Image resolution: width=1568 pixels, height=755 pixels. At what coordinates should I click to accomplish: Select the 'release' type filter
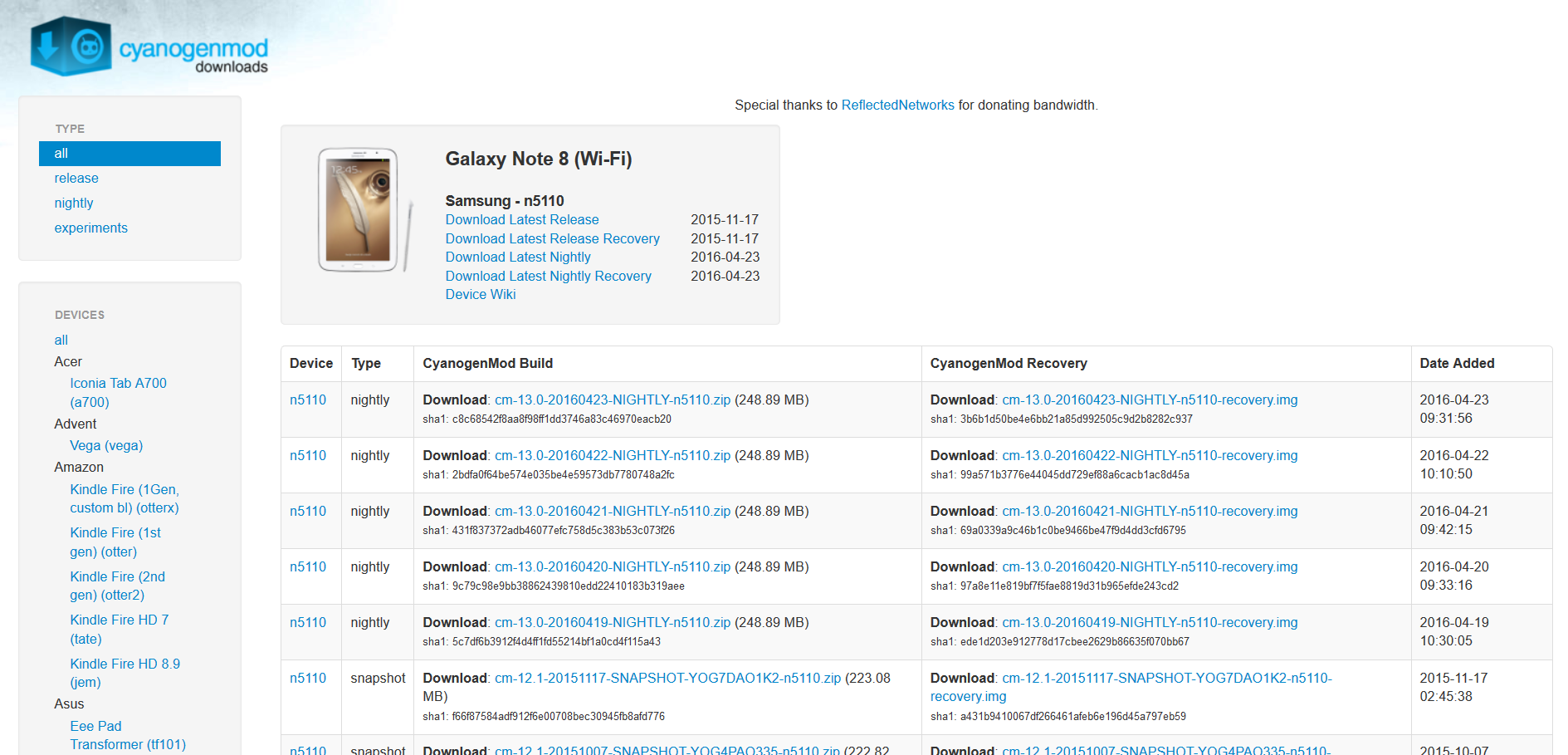click(76, 179)
